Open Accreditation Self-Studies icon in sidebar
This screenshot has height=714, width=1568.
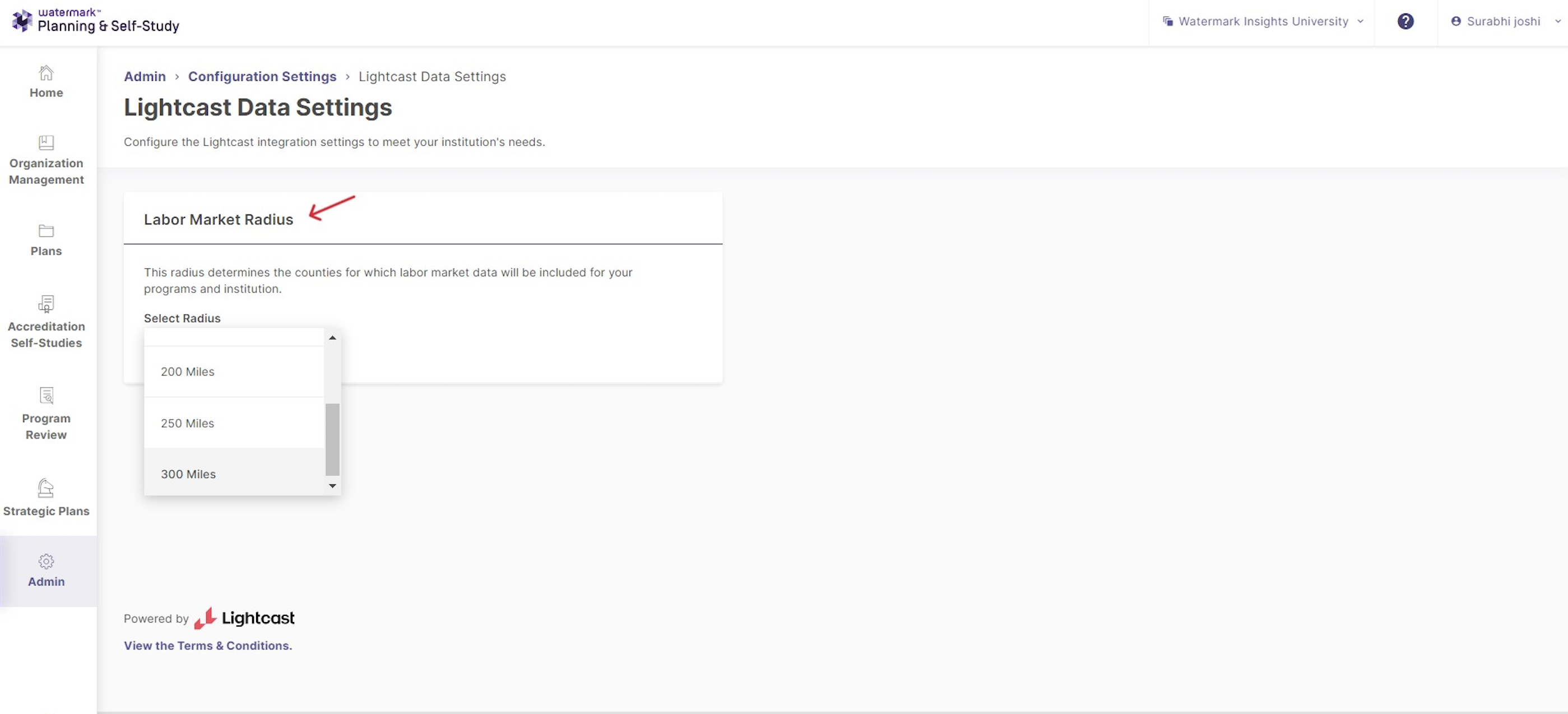(x=47, y=304)
